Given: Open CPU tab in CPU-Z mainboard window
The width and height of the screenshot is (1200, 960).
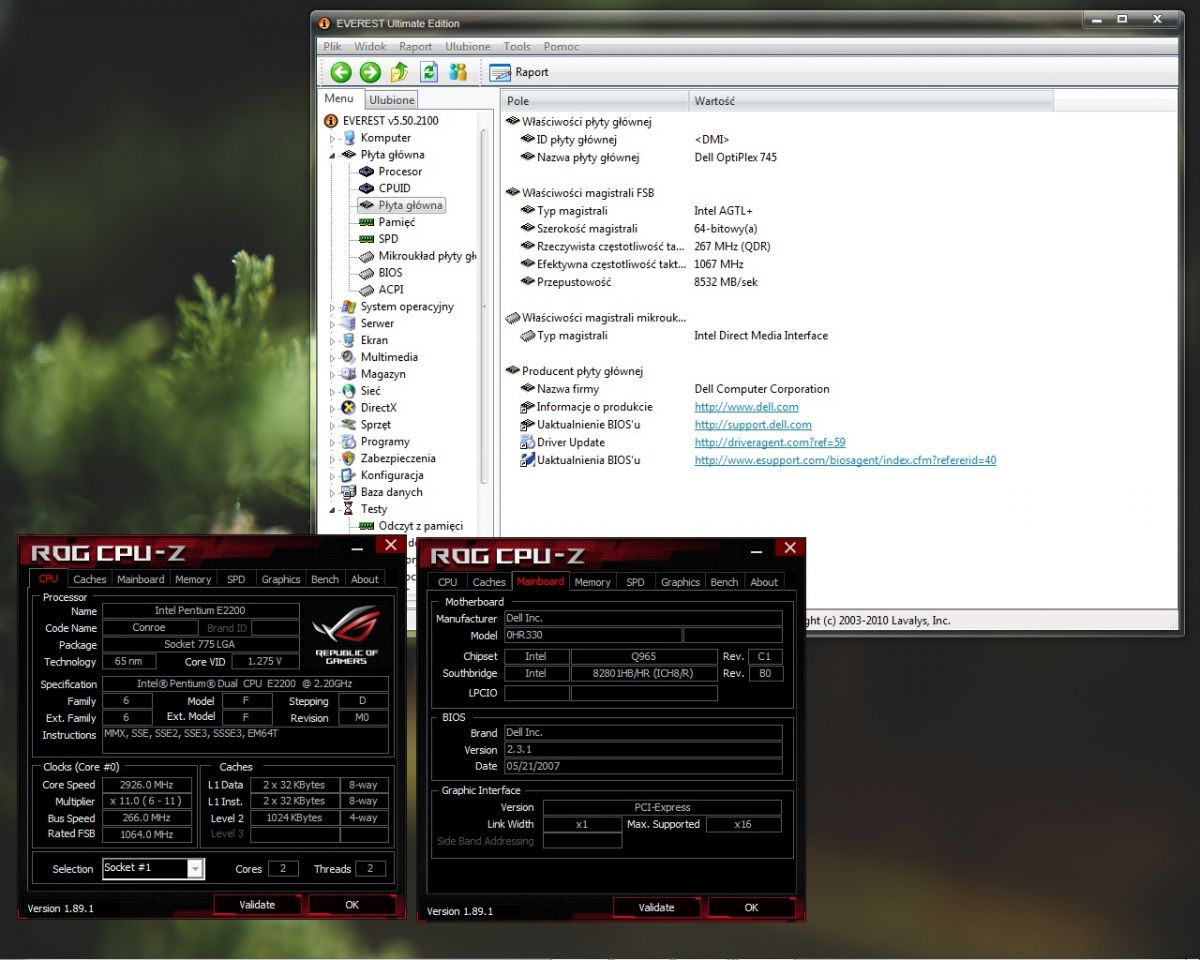Looking at the screenshot, I should pos(448,582).
